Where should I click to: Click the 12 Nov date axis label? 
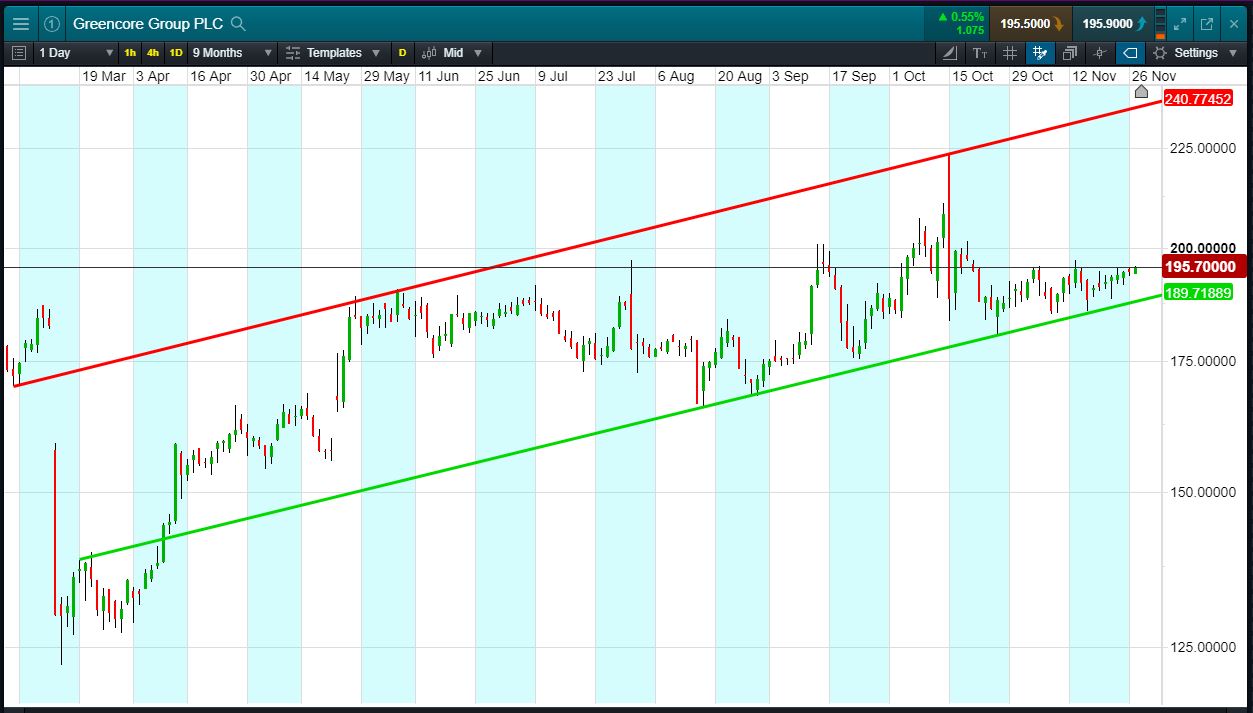tap(1094, 76)
